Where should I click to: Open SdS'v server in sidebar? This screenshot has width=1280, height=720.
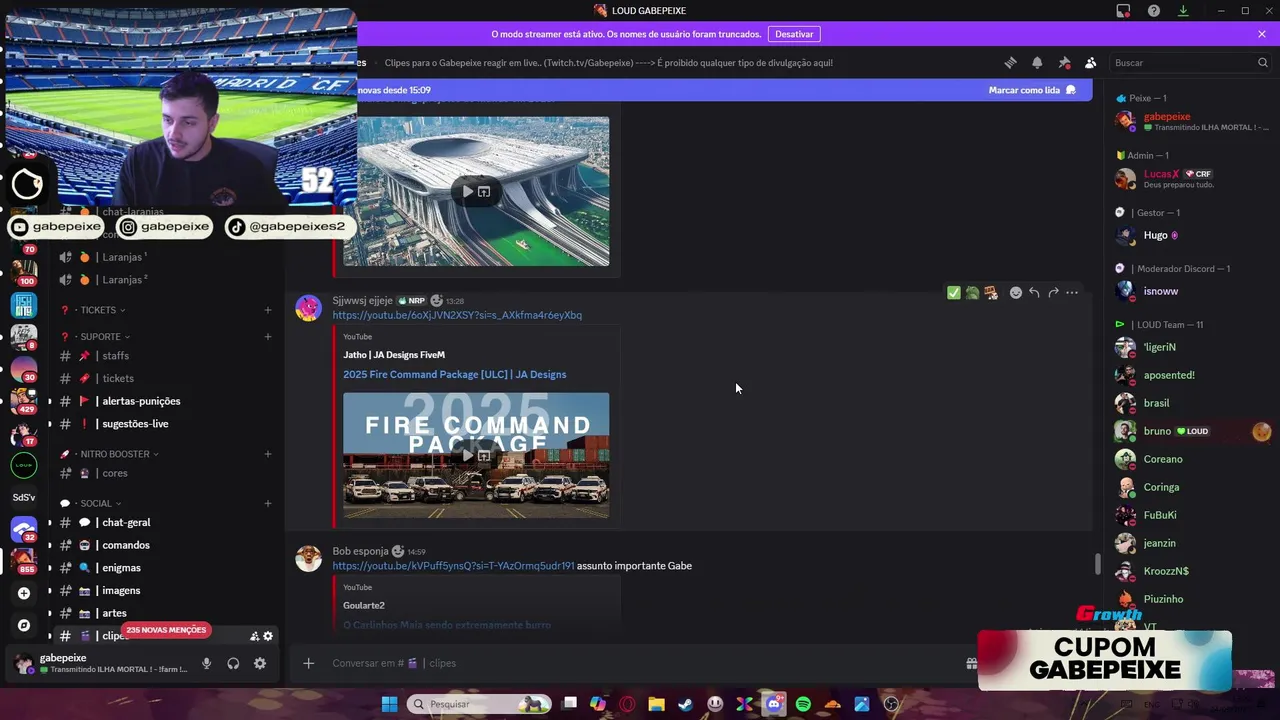(24, 497)
